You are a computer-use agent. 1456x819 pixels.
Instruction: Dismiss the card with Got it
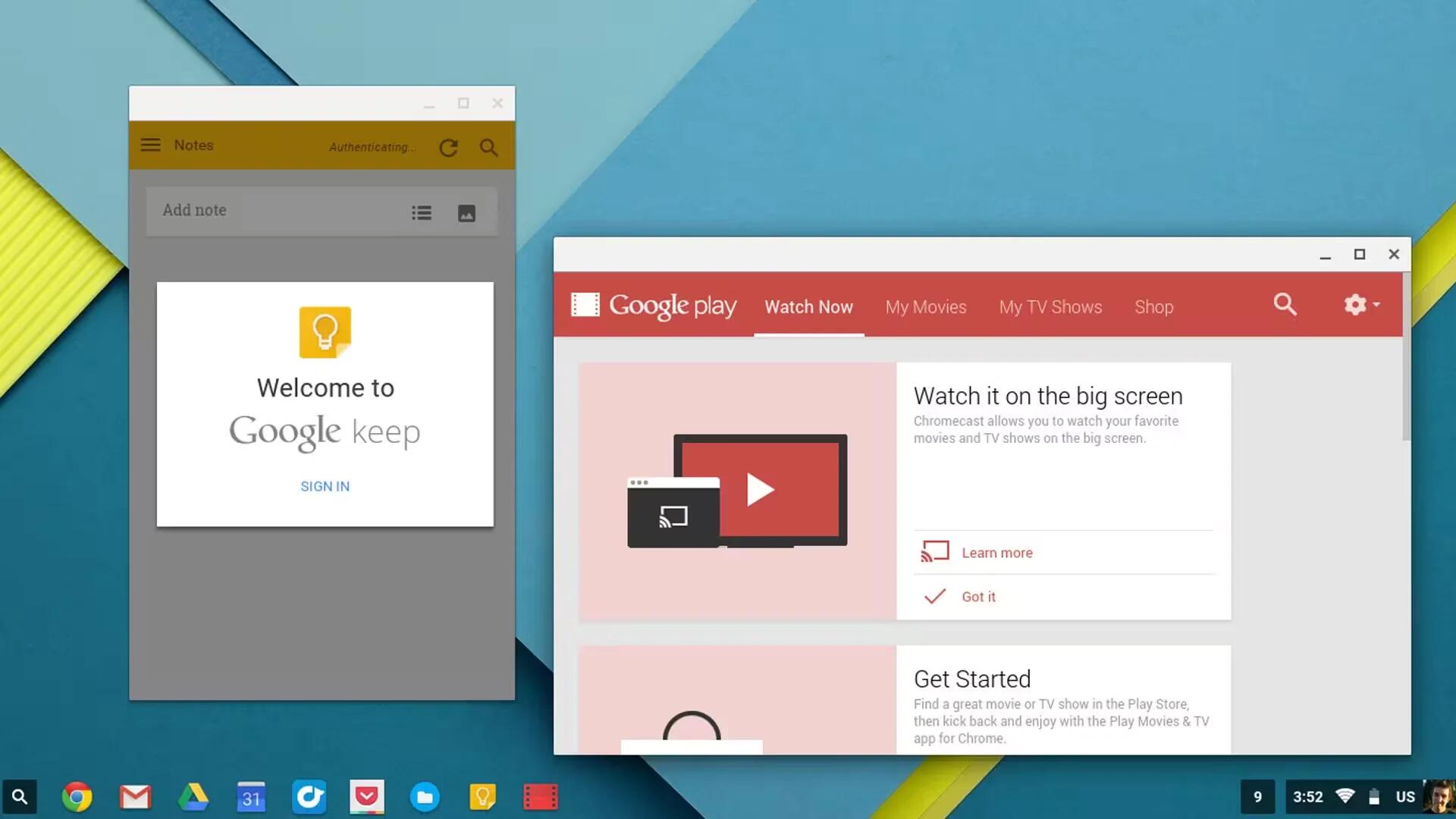click(978, 597)
